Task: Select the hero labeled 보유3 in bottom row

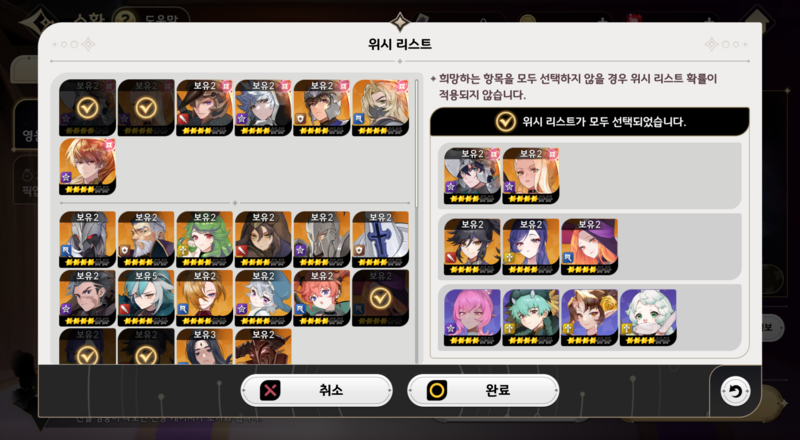Action: [205, 347]
